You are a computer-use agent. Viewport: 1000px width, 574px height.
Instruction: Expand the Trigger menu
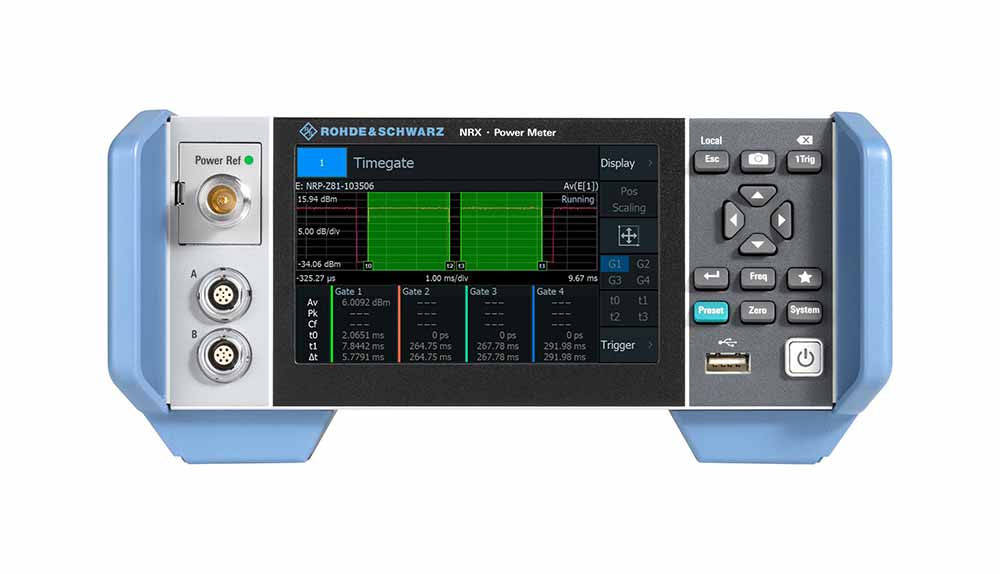pos(627,345)
